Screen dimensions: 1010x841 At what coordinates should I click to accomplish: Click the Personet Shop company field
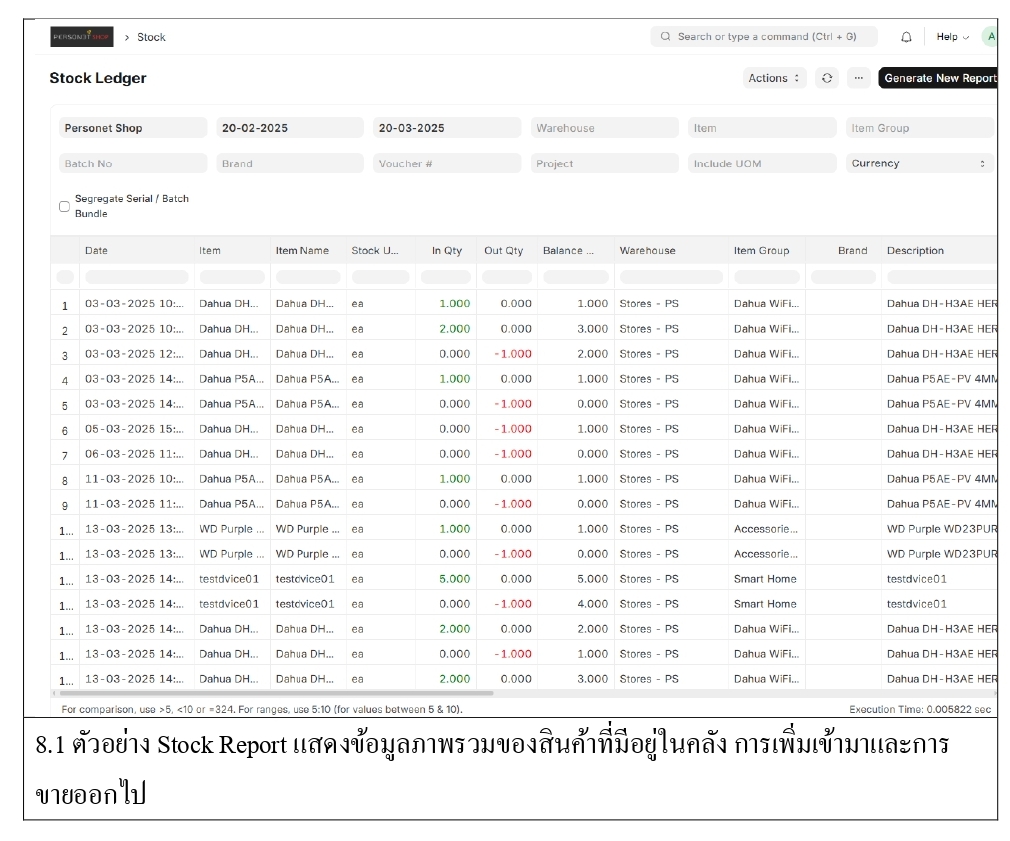[133, 128]
